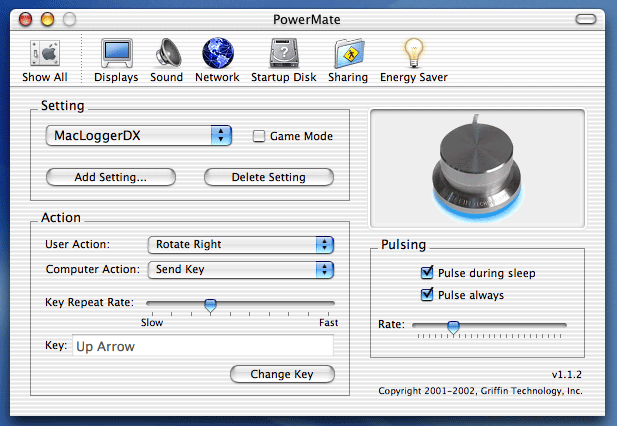Open the Sound preferences icon
This screenshot has width=617, height=426.
point(166,55)
